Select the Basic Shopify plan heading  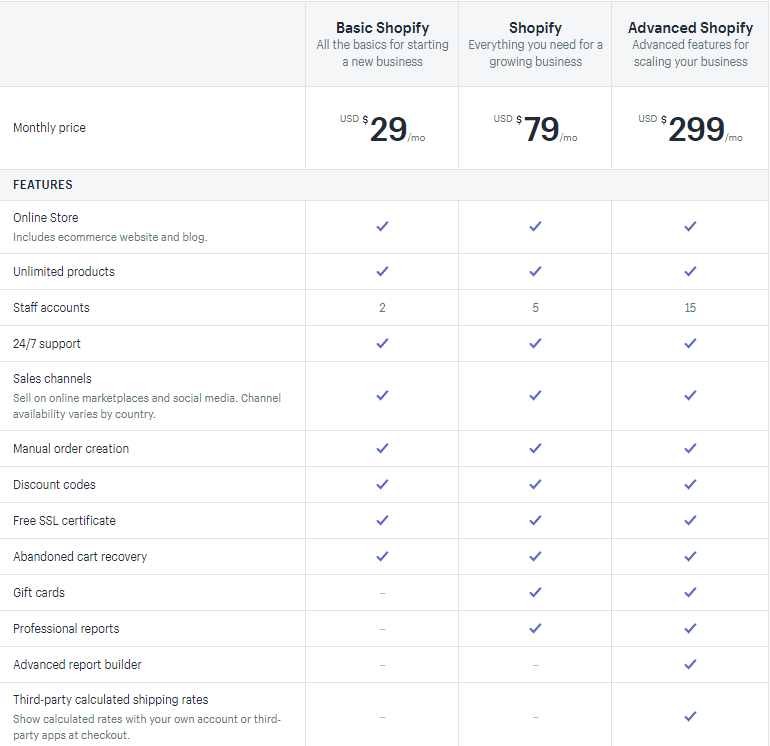[382, 28]
